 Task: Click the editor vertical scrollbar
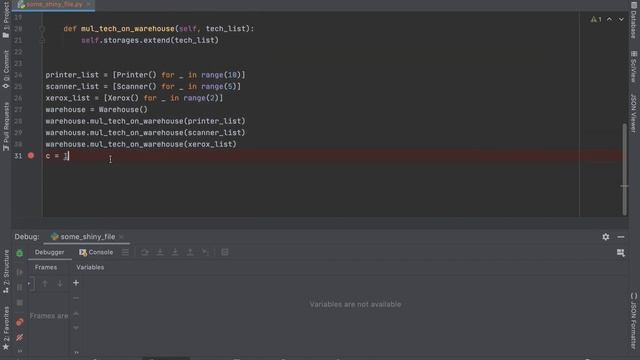624,169
